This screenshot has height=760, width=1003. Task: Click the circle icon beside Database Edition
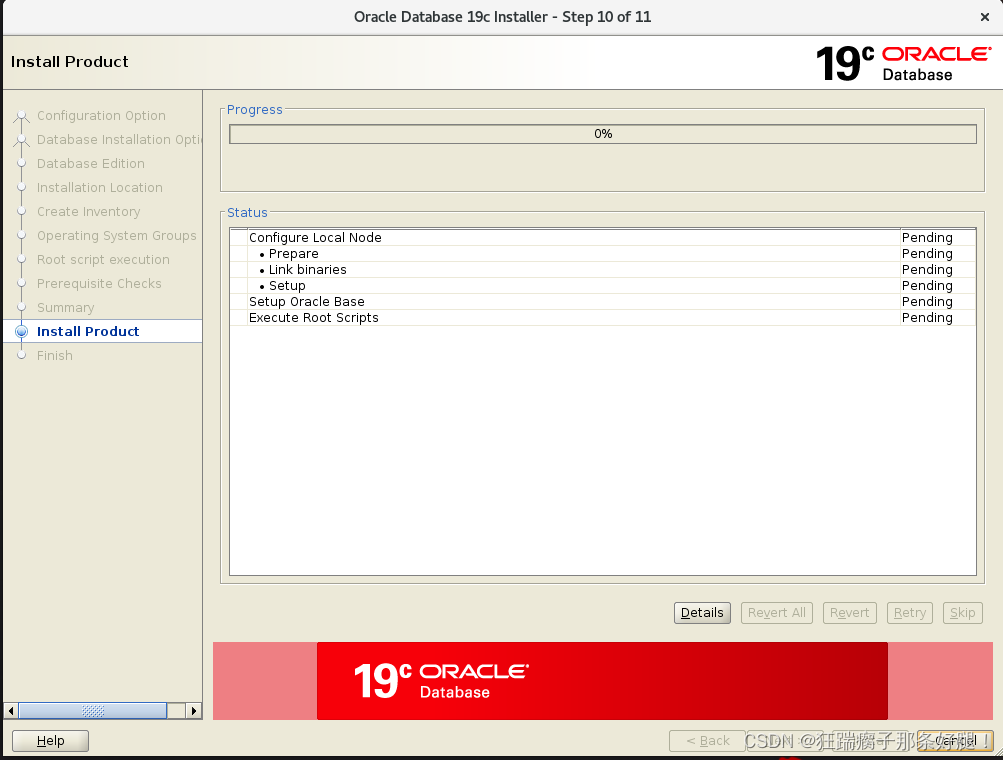pos(21,163)
